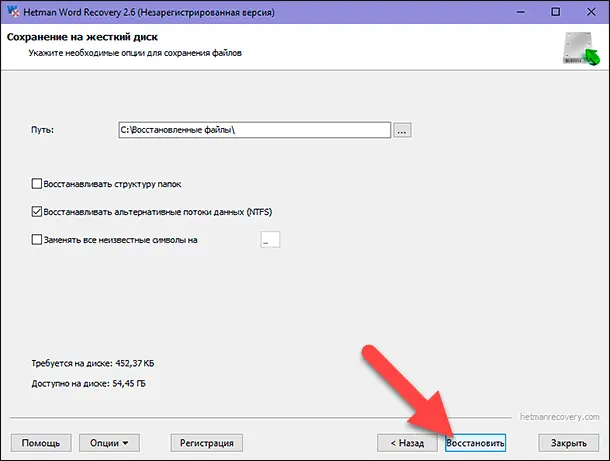
Task: Click the Hetman Word Recovery title bar icon
Action: [x=12, y=11]
